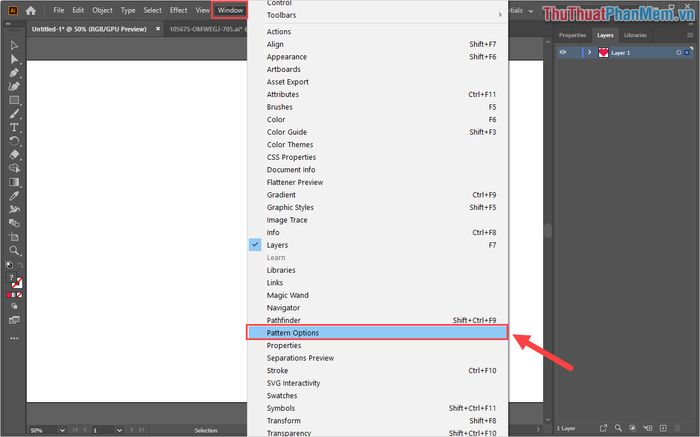This screenshot has height=437, width=700.
Task: Hide Layer 1 using the eye icon
Action: [563, 52]
